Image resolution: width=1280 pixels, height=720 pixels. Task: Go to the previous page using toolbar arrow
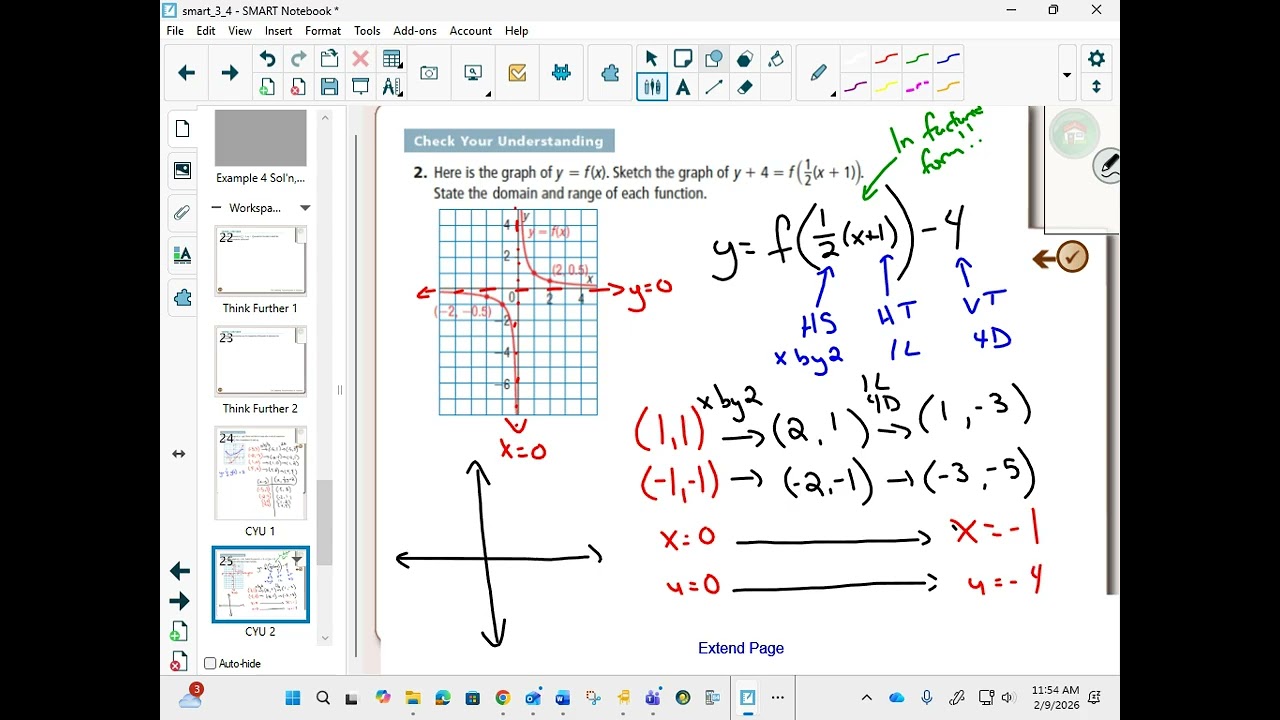(x=186, y=73)
